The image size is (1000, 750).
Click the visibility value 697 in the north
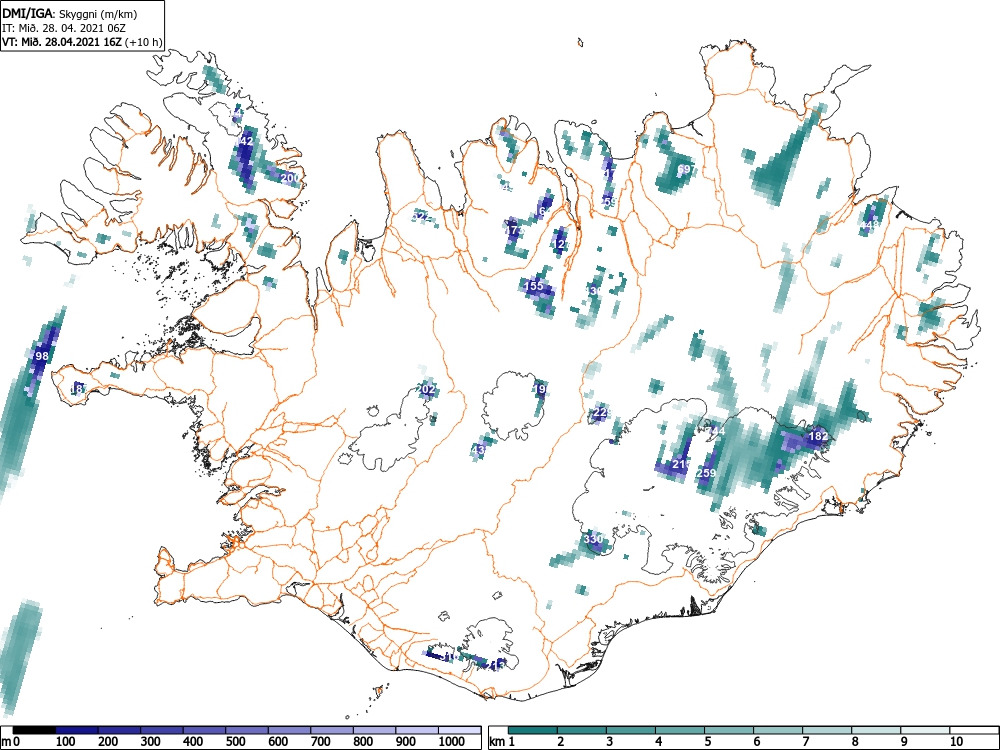tap(685, 169)
